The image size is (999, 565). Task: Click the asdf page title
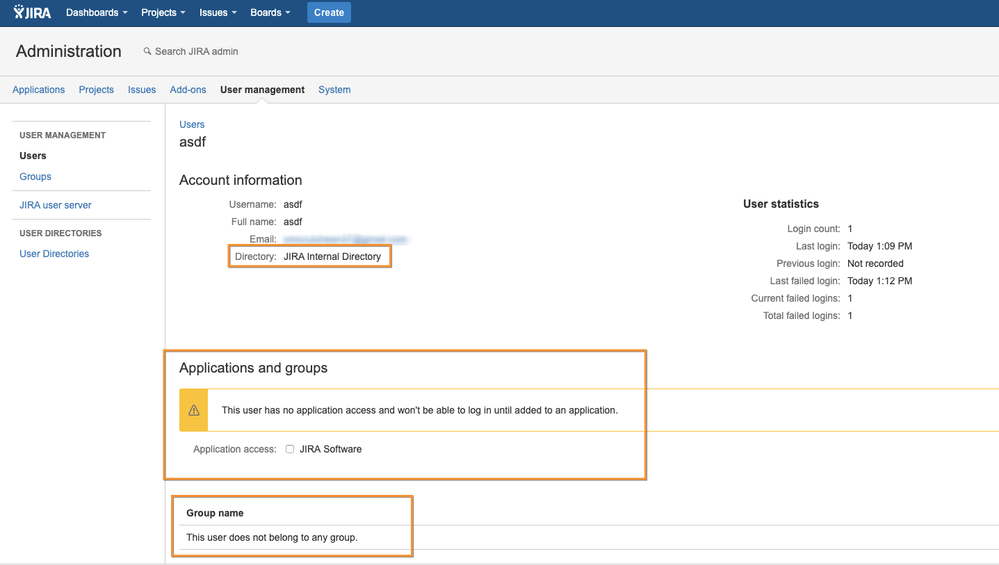tap(192, 142)
